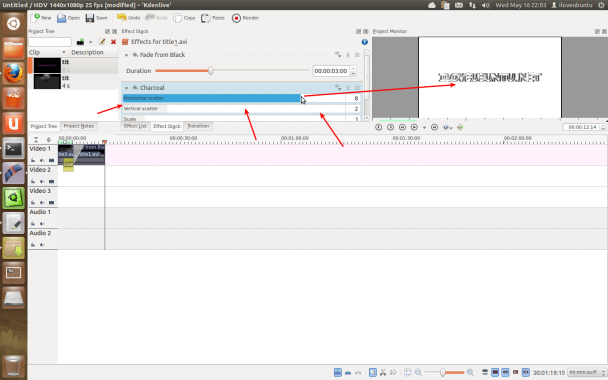Click the Copy toolbar button
The image size is (608, 380).
point(185,18)
